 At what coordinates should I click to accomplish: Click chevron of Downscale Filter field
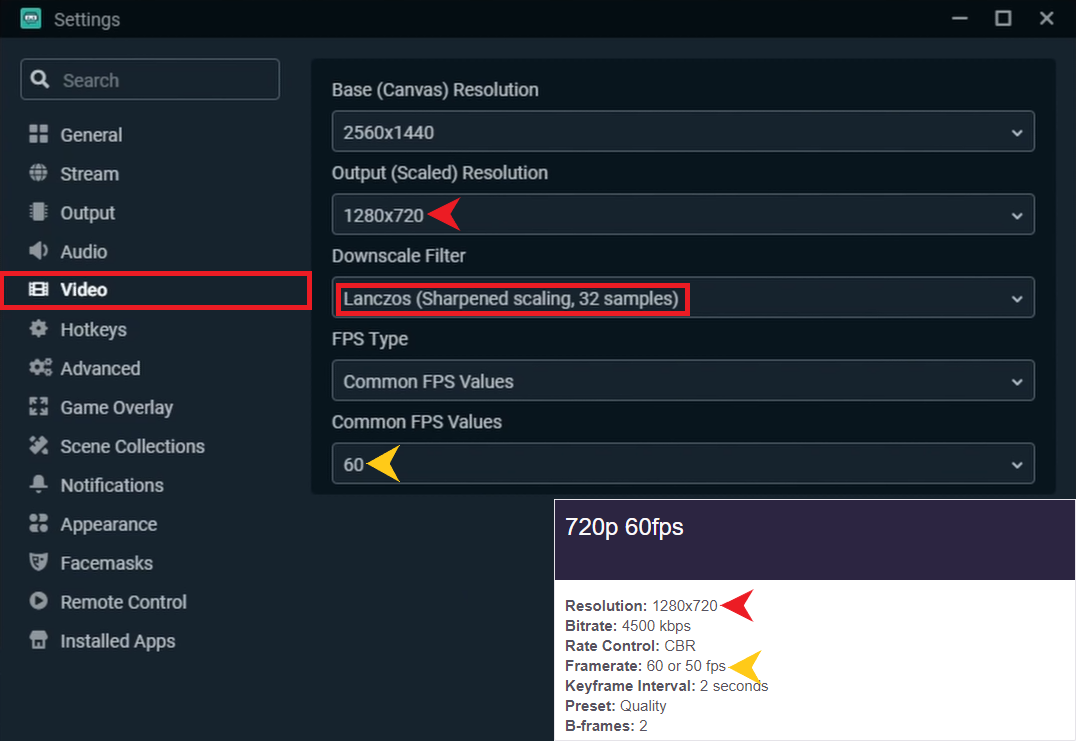click(x=1017, y=298)
